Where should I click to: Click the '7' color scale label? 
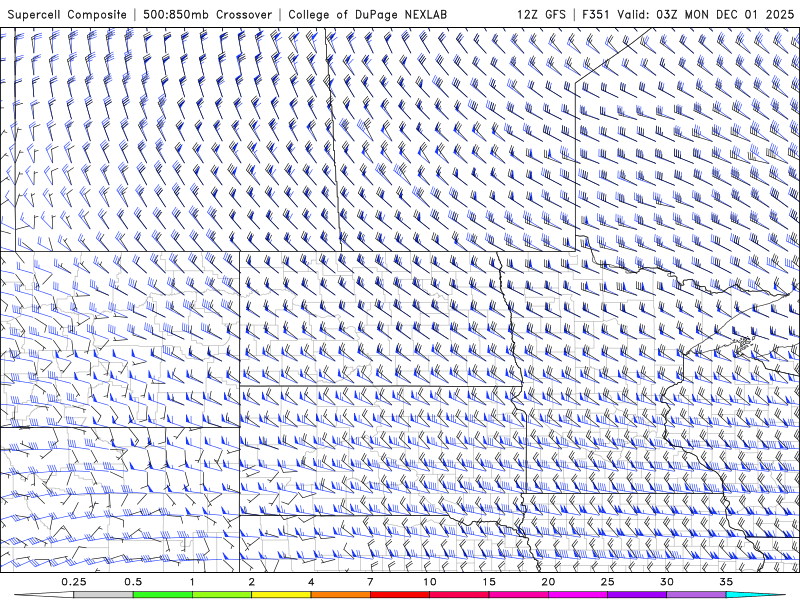tap(370, 582)
